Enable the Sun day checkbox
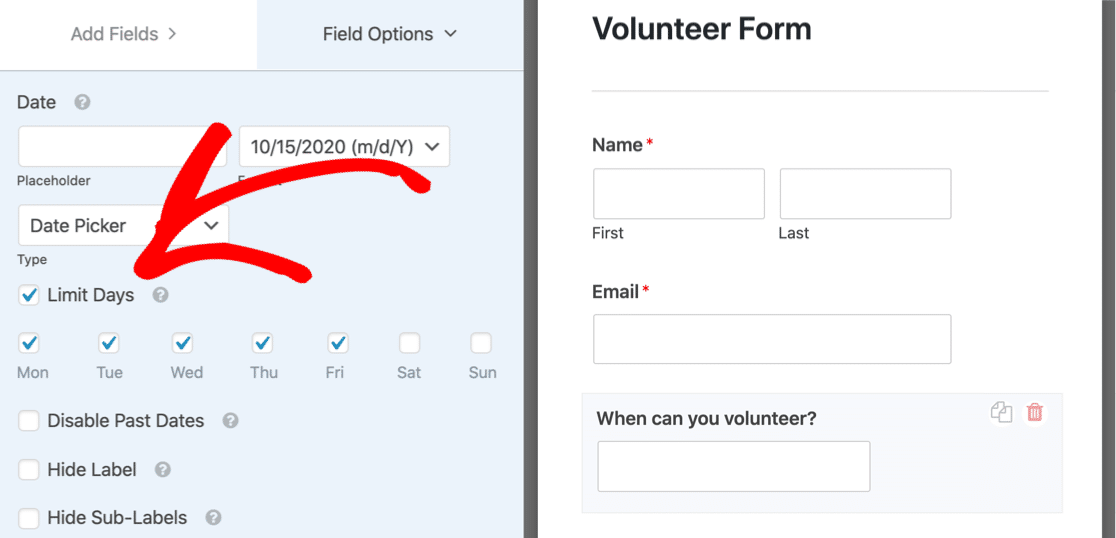This screenshot has width=1116, height=538. click(481, 344)
